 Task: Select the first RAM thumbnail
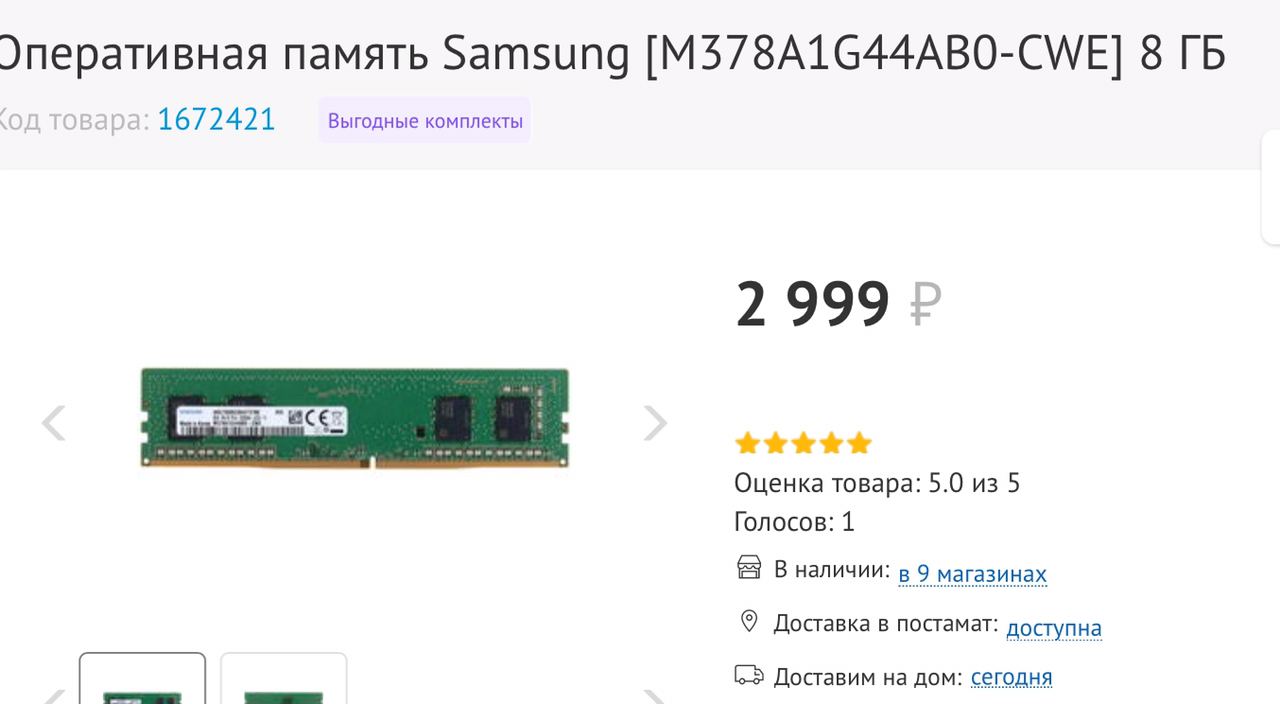[x=142, y=678]
